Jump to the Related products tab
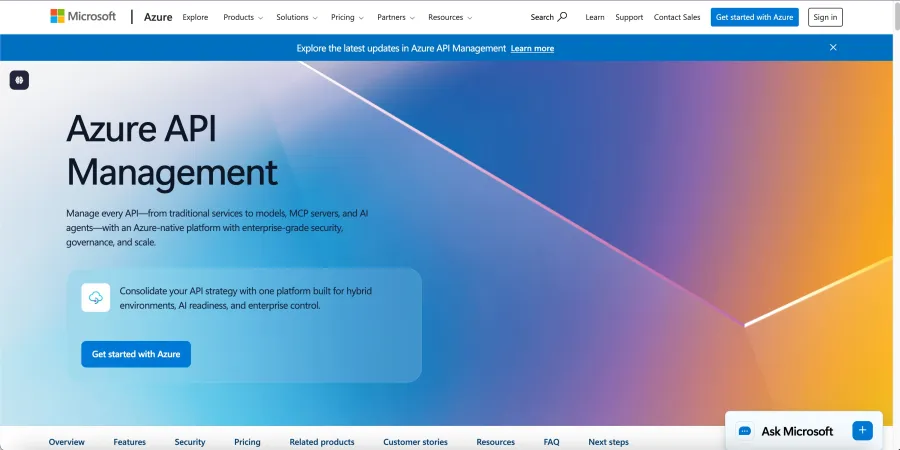 pyautogui.click(x=322, y=442)
